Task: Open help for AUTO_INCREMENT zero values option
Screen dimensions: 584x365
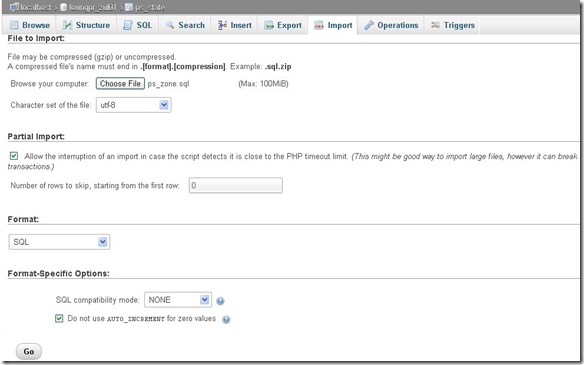Action: pyautogui.click(x=226, y=320)
